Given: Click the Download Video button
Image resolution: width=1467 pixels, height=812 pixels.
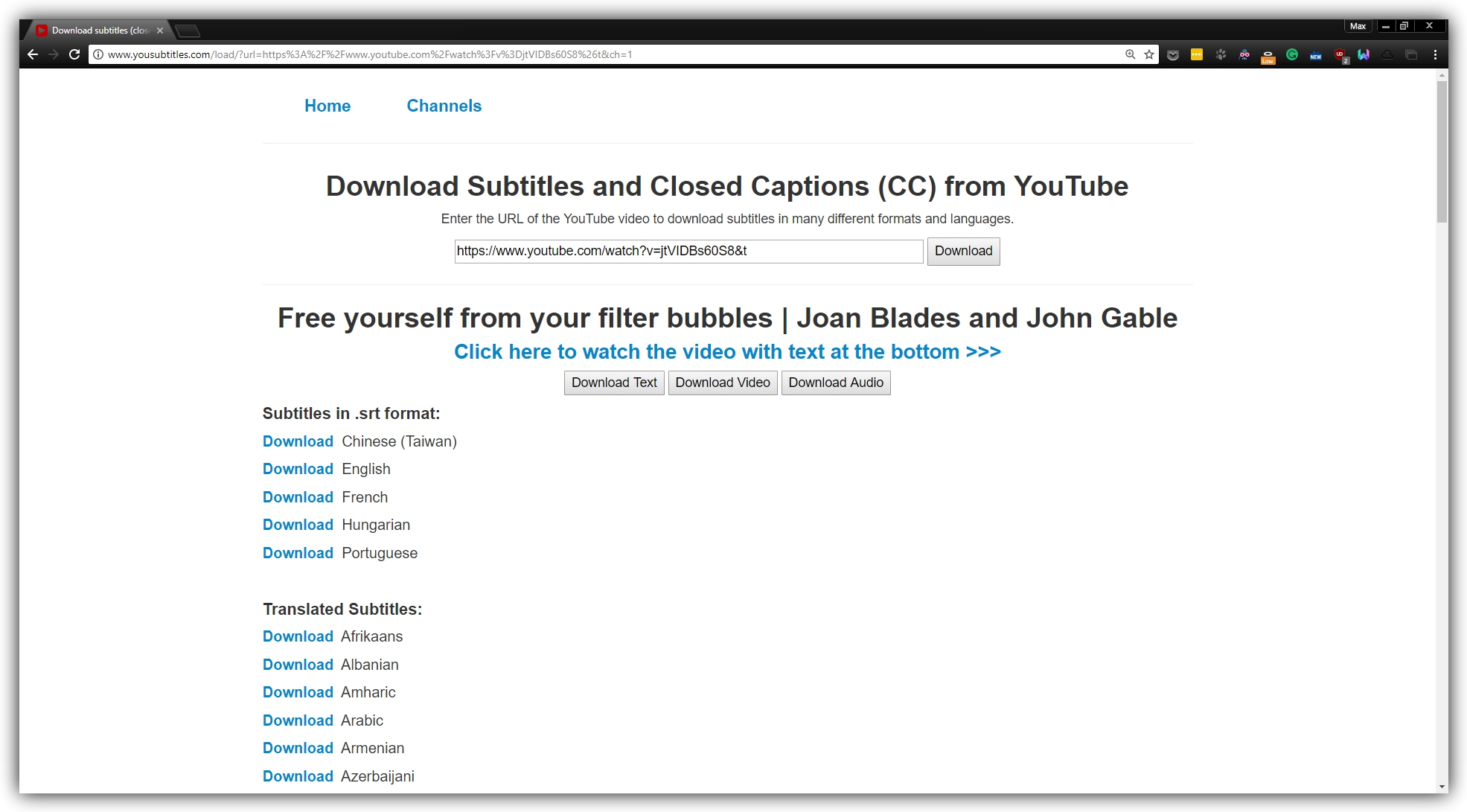Looking at the screenshot, I should tap(723, 383).
